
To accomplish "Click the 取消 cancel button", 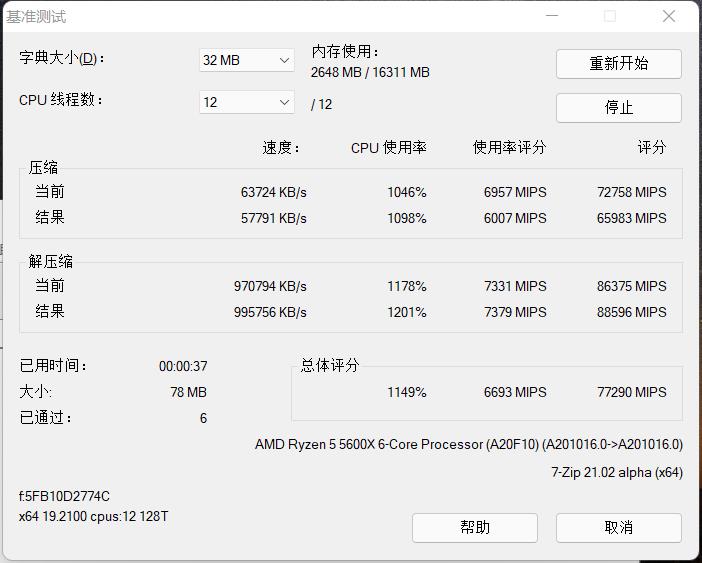I will [x=619, y=528].
